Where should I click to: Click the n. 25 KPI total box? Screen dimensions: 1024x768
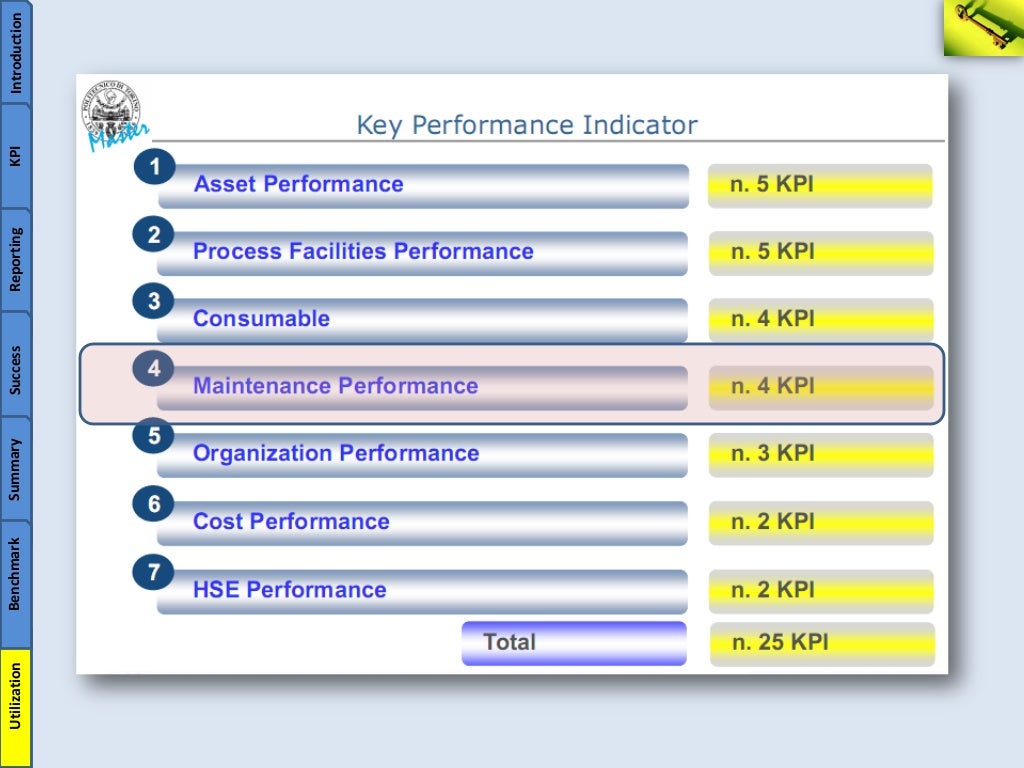coord(822,644)
